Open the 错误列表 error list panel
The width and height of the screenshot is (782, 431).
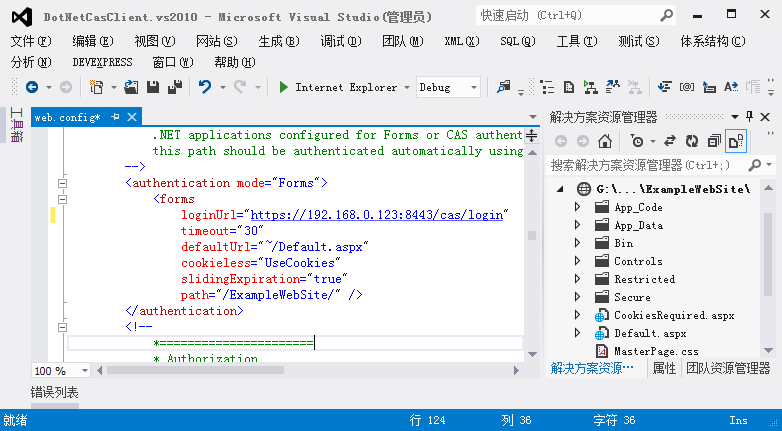point(55,393)
